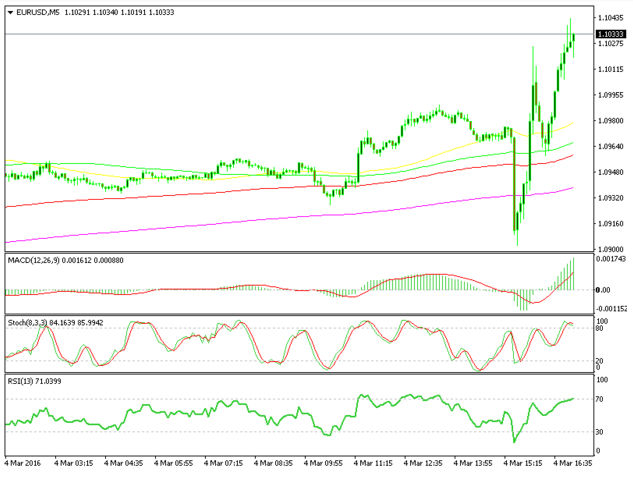Click time axis label 4 Mar 13:55
This screenshot has height=479, width=633.
point(473,463)
